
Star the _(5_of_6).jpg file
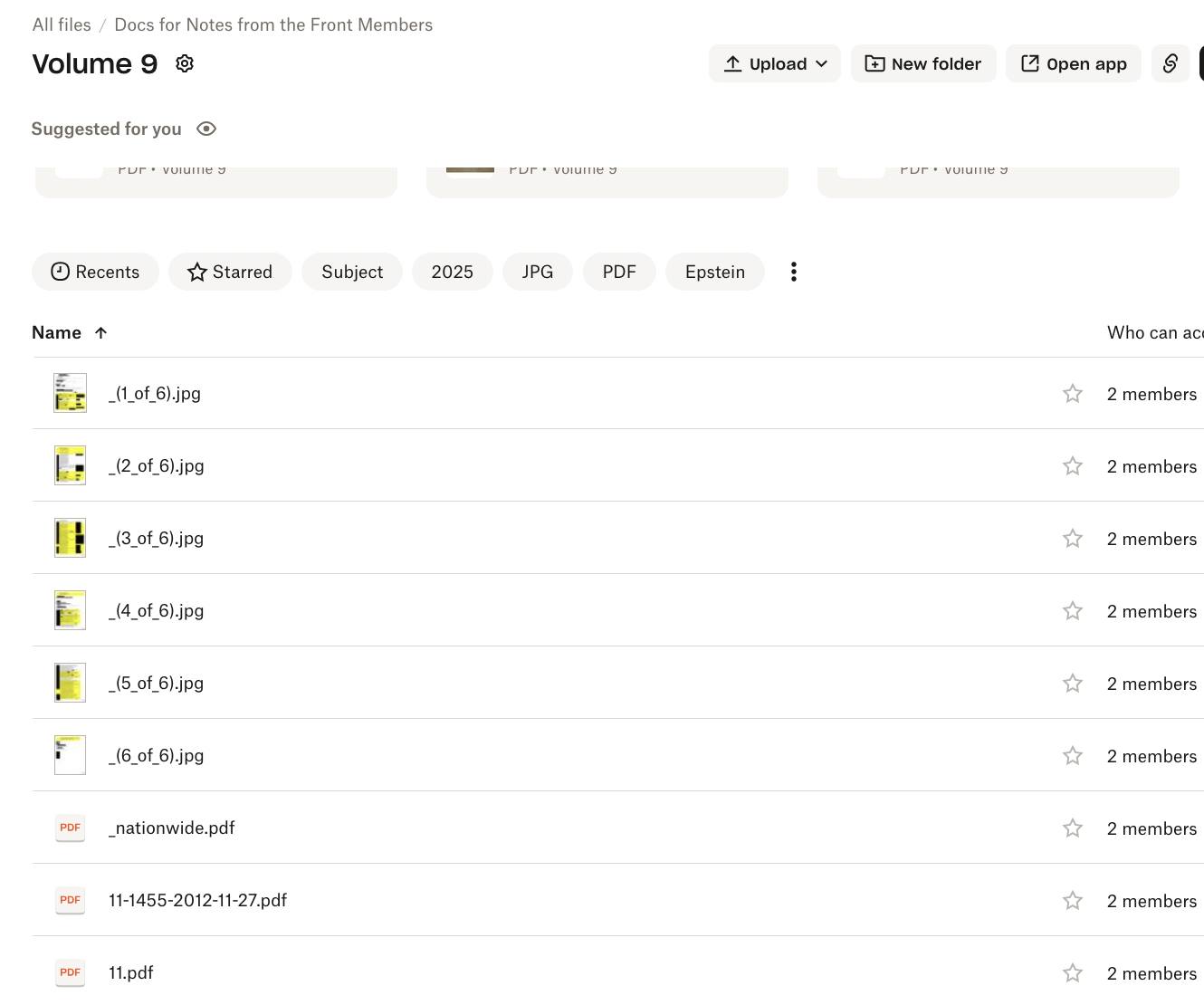click(x=1072, y=684)
